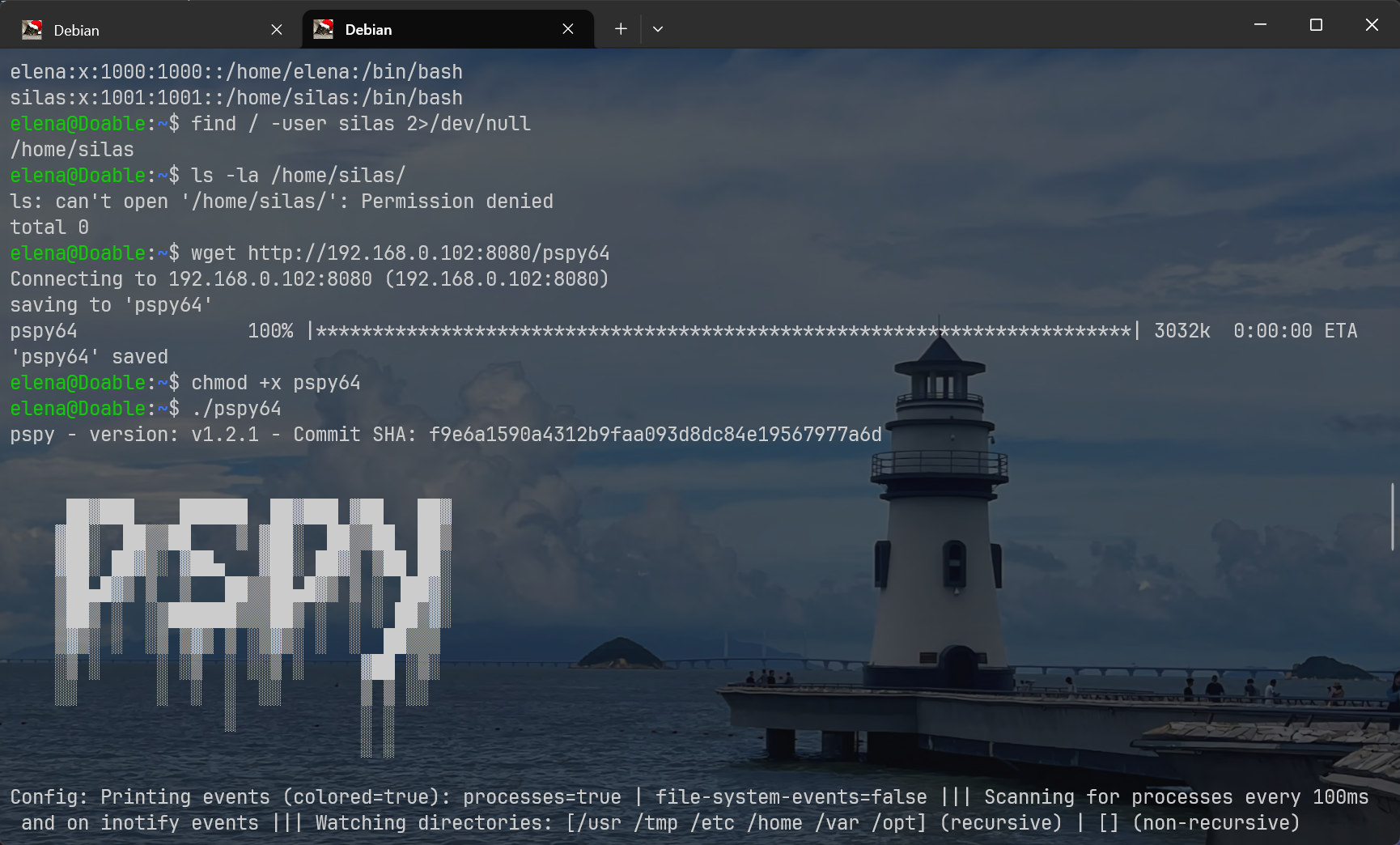
Task: Open a new terminal tab with plus button
Action: [x=621, y=29]
